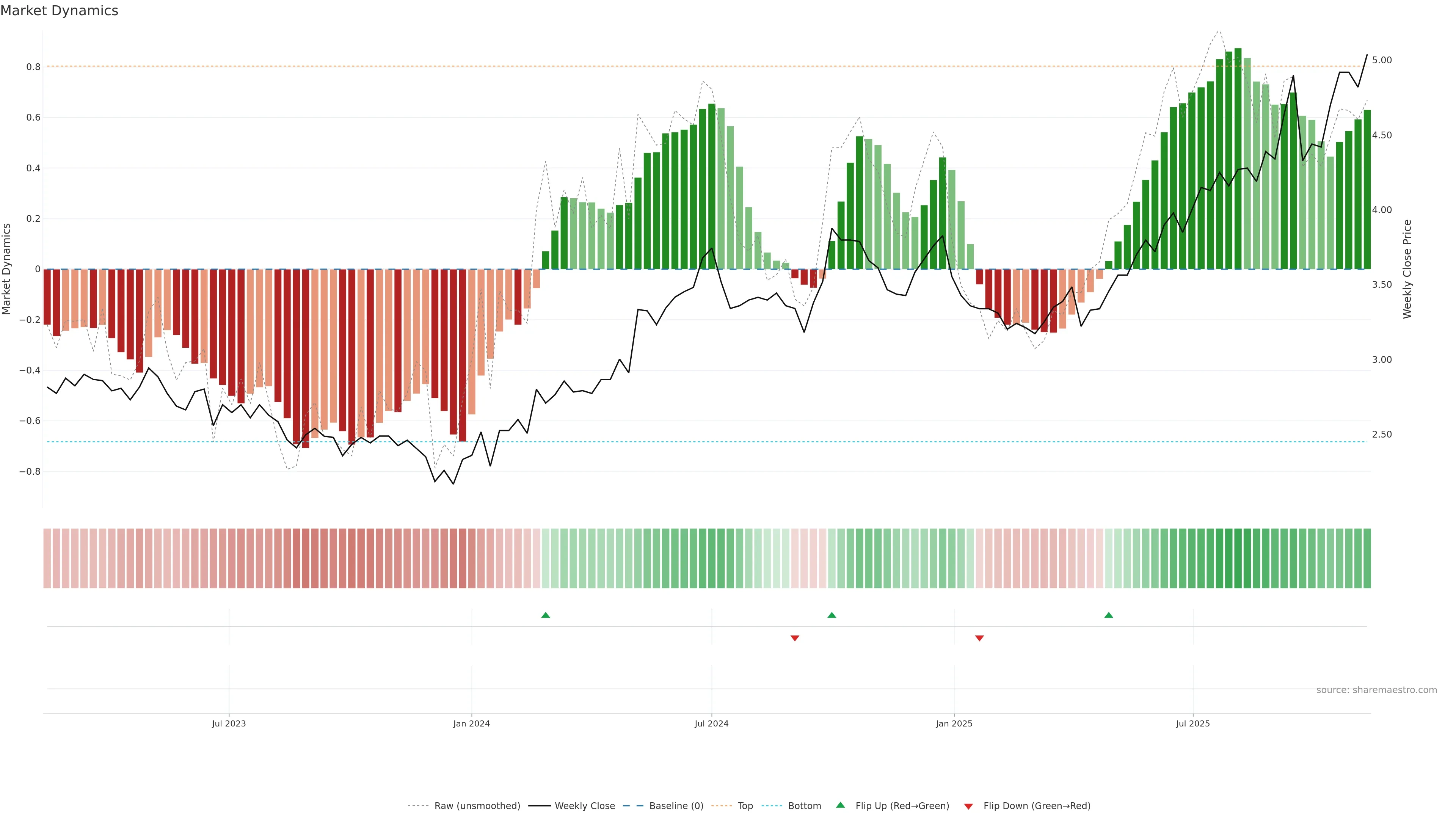Click the second red flip-down triangle marker

pyautogui.click(x=979, y=638)
